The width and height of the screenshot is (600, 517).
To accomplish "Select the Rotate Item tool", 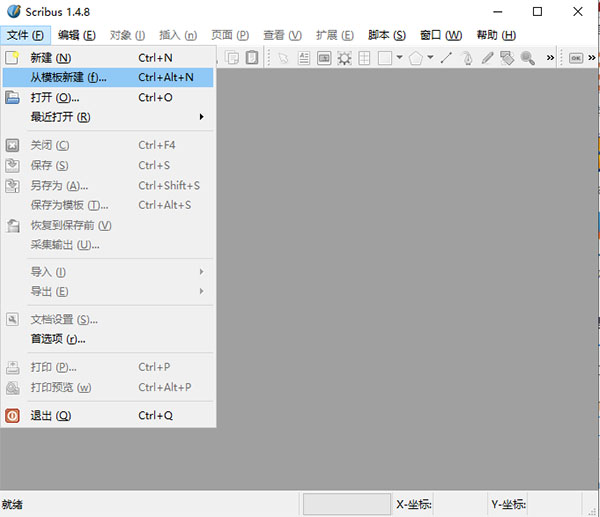I will click(507, 58).
